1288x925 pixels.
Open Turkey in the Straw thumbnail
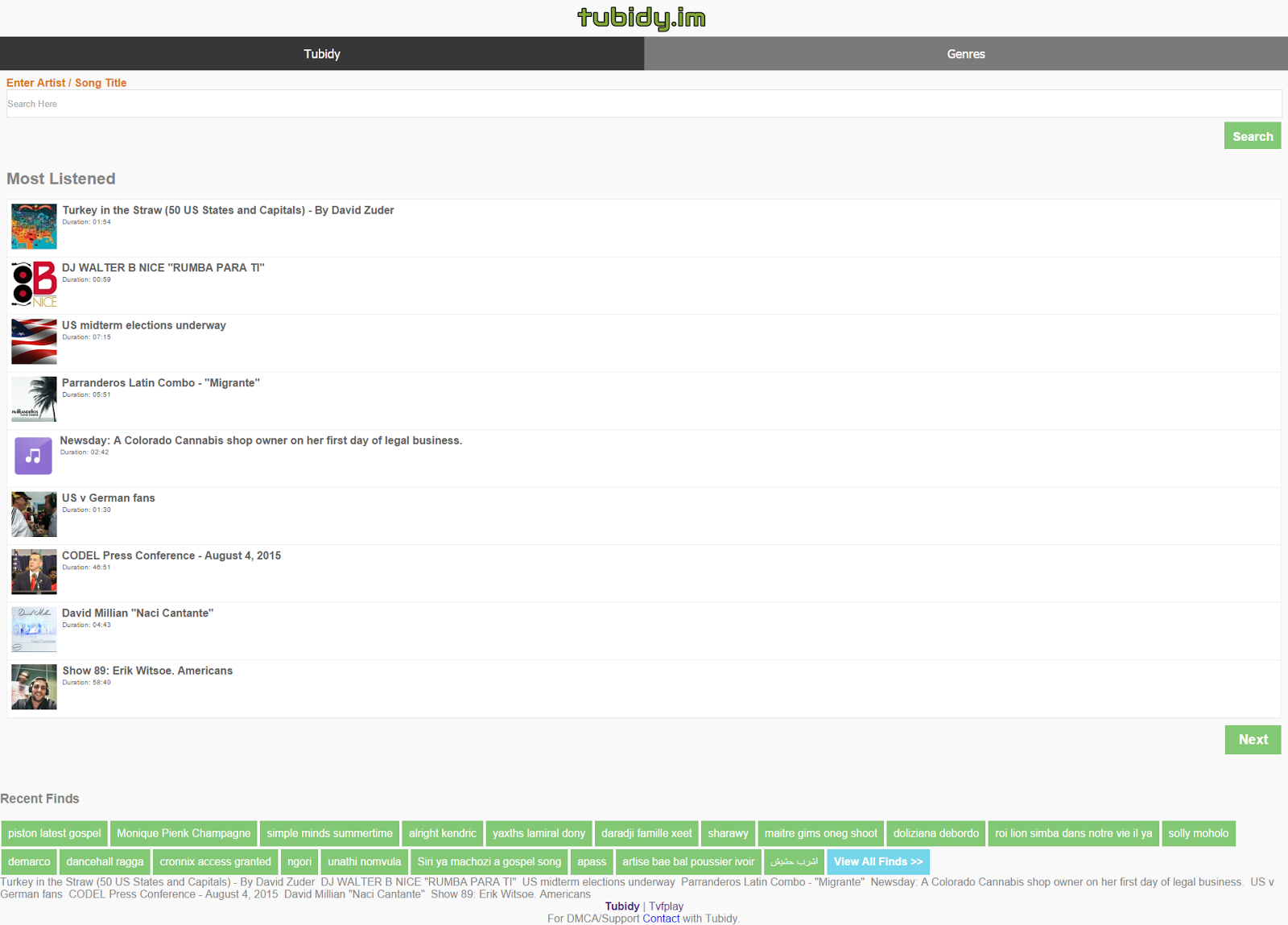34,226
